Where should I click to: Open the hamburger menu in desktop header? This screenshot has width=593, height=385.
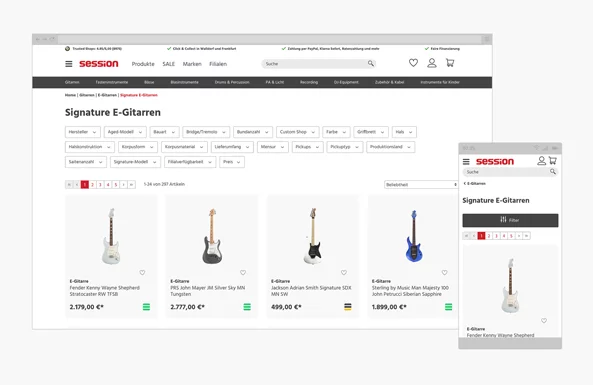[68, 64]
